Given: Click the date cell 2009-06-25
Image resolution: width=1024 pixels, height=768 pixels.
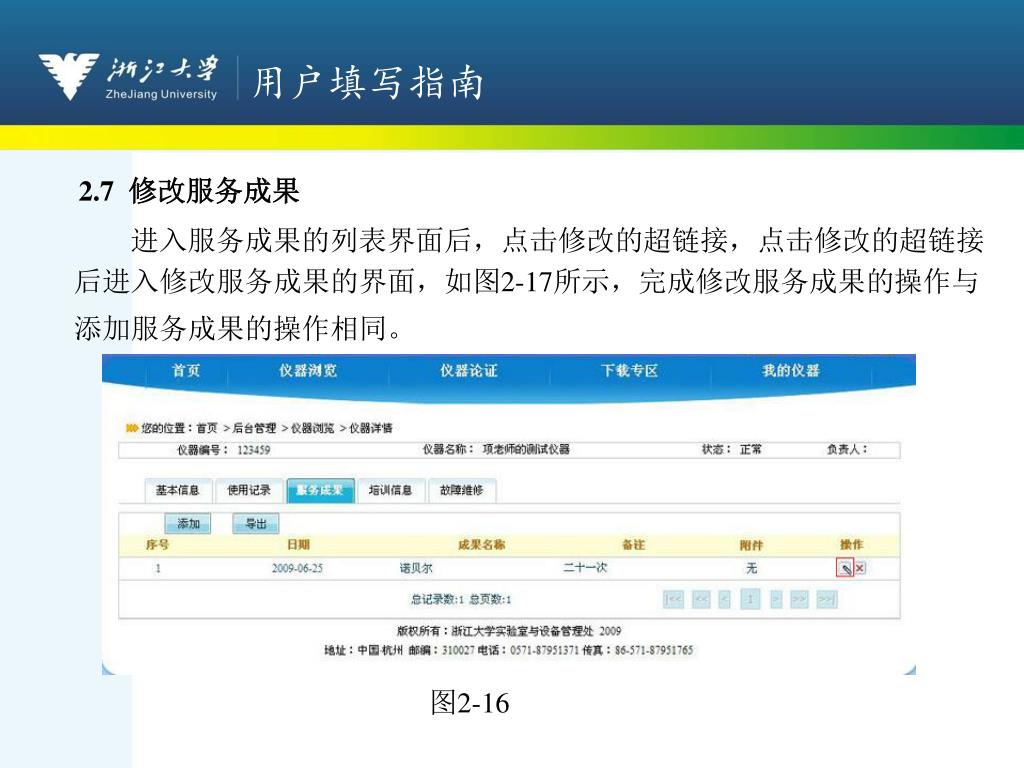Looking at the screenshot, I should click(297, 568).
